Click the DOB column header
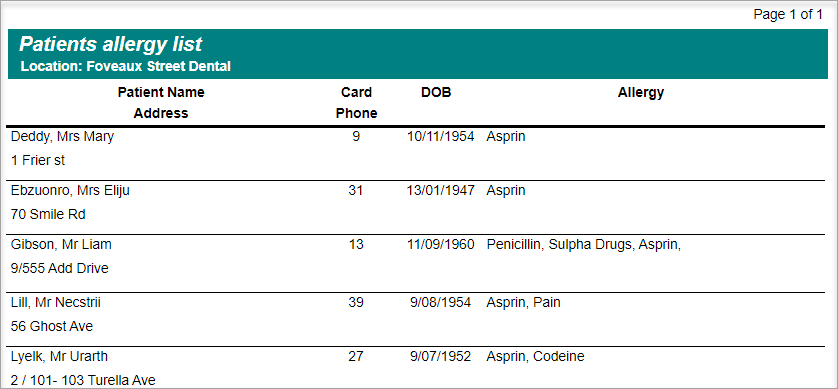This screenshot has height=389, width=838. [436, 92]
